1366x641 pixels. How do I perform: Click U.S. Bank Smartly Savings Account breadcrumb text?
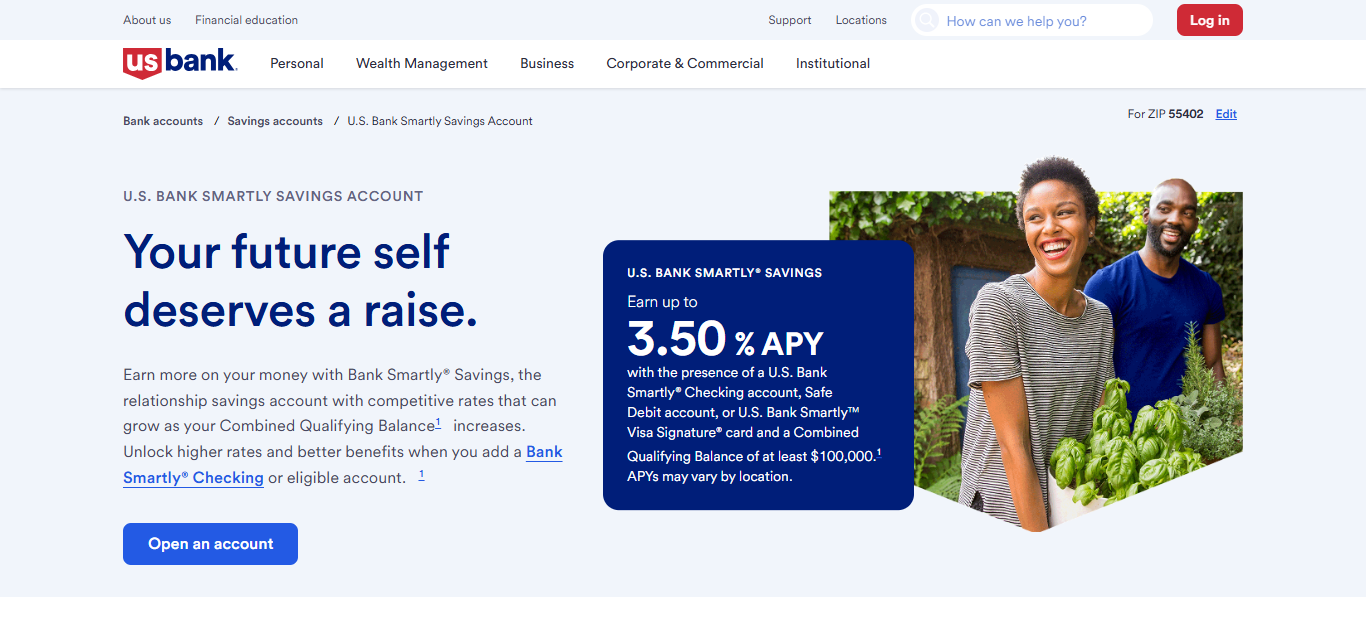(x=440, y=121)
